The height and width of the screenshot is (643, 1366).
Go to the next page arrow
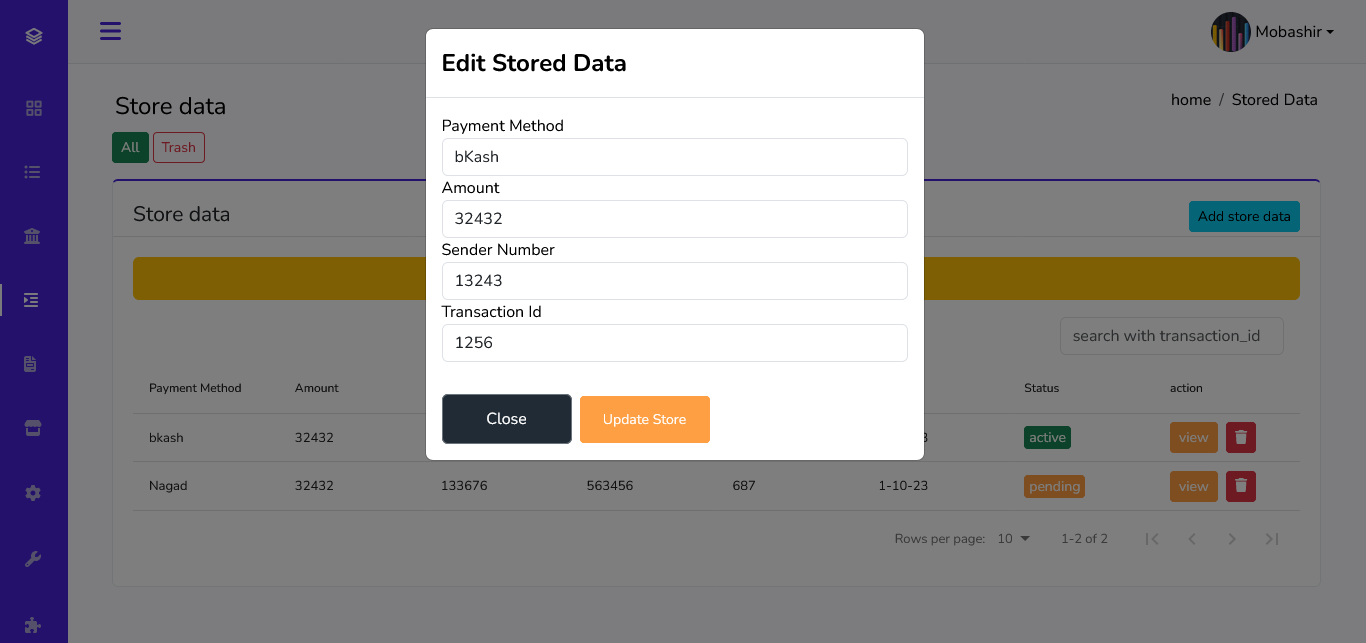[x=1231, y=539]
